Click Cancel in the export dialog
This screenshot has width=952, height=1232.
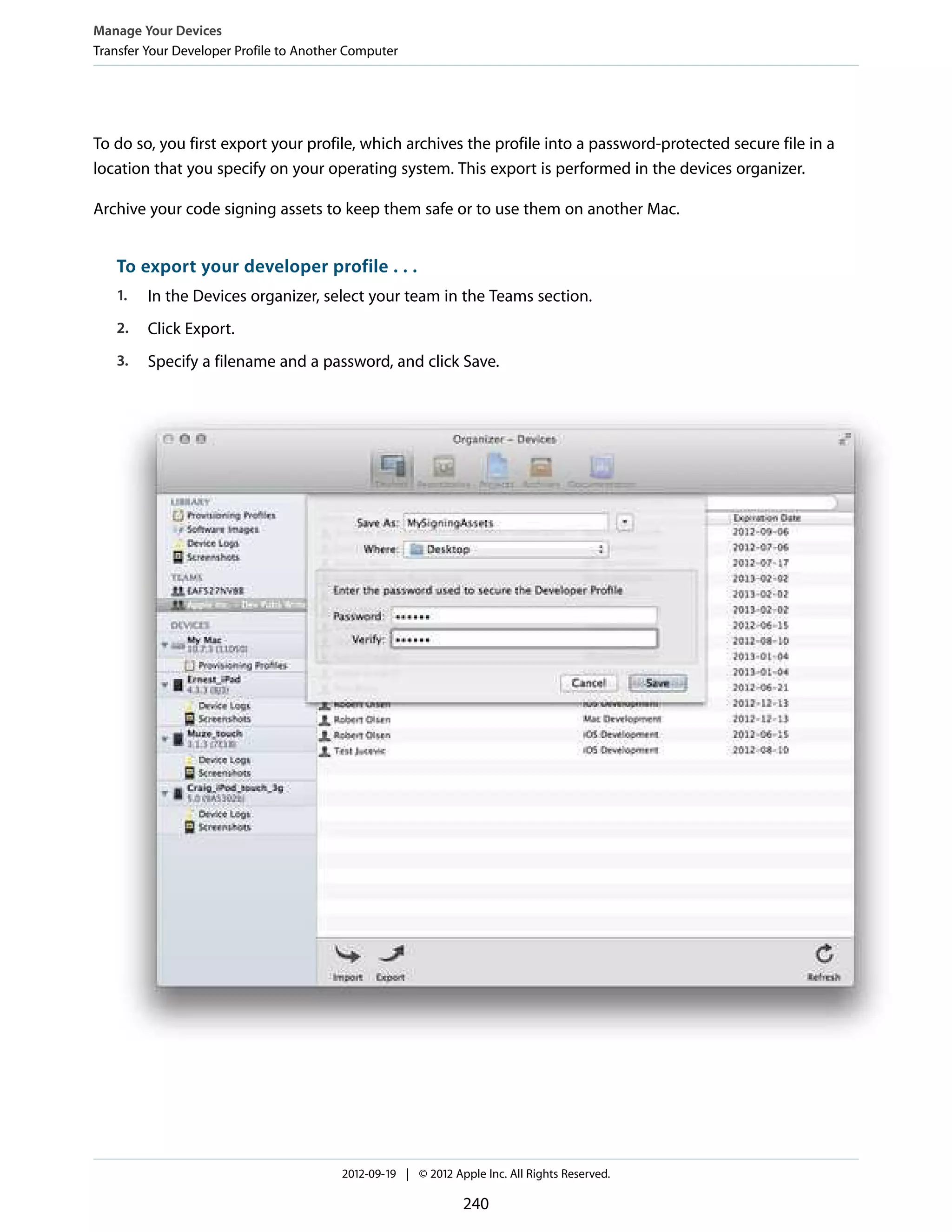coord(589,683)
